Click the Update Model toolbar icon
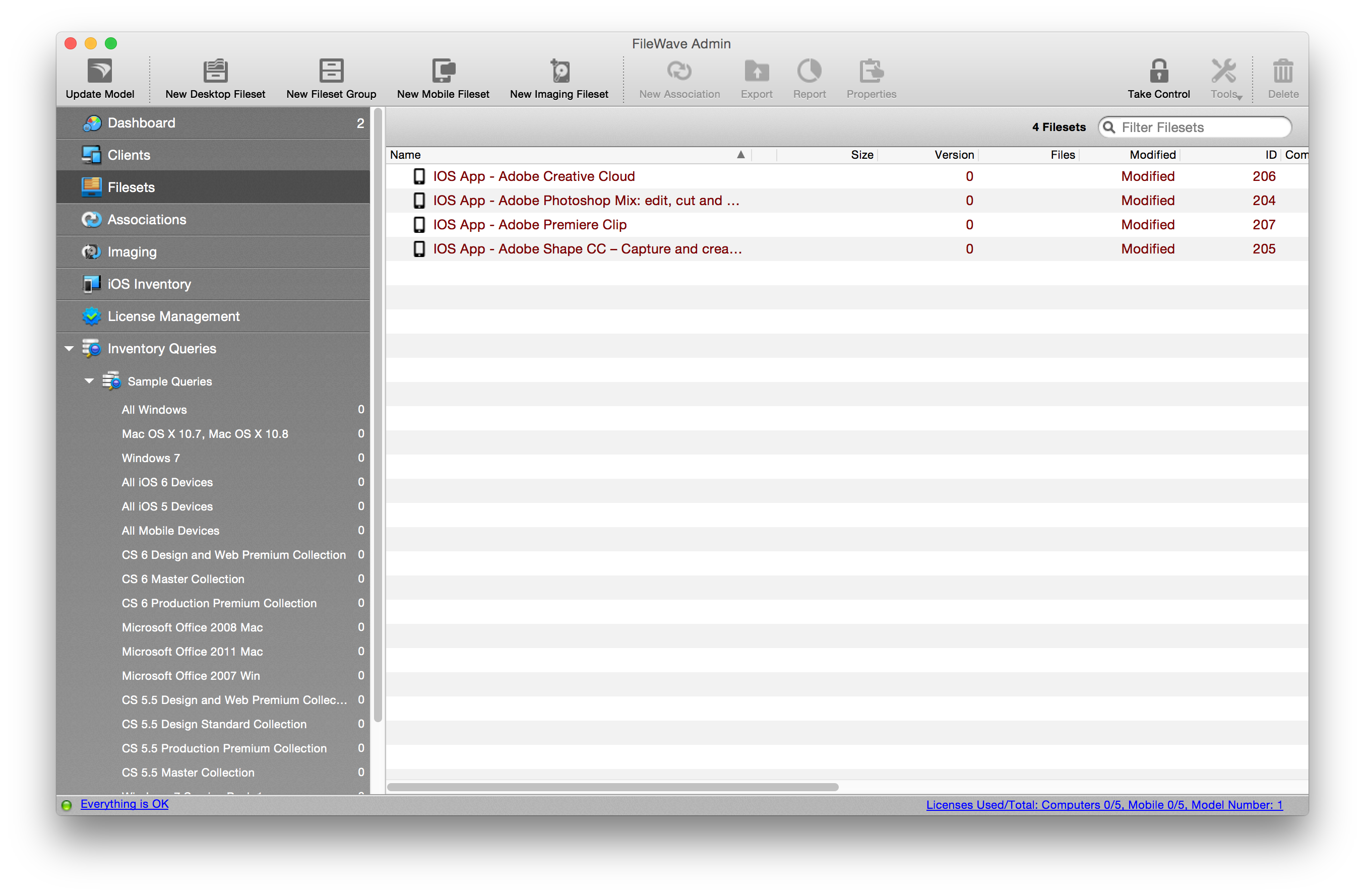The width and height of the screenshot is (1365, 896). click(x=100, y=78)
